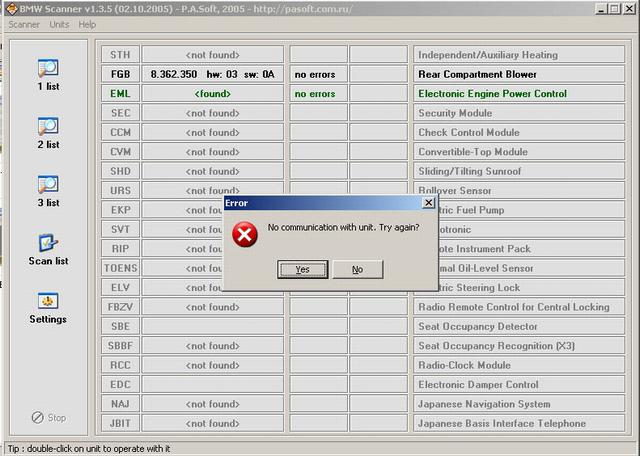Click Yes to retry communication
Screen dimensions: 640x456
click(x=302, y=269)
